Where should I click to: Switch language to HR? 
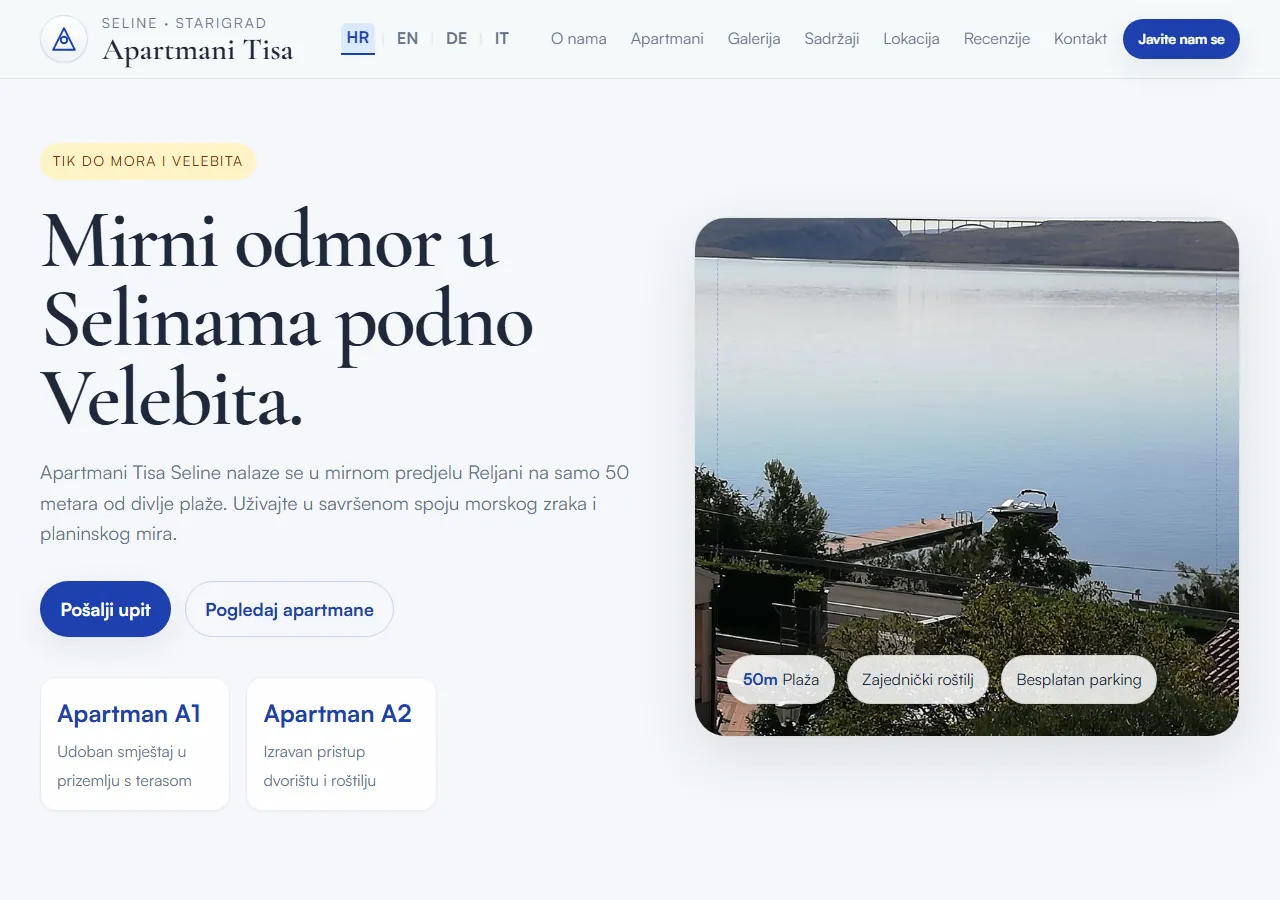(358, 38)
